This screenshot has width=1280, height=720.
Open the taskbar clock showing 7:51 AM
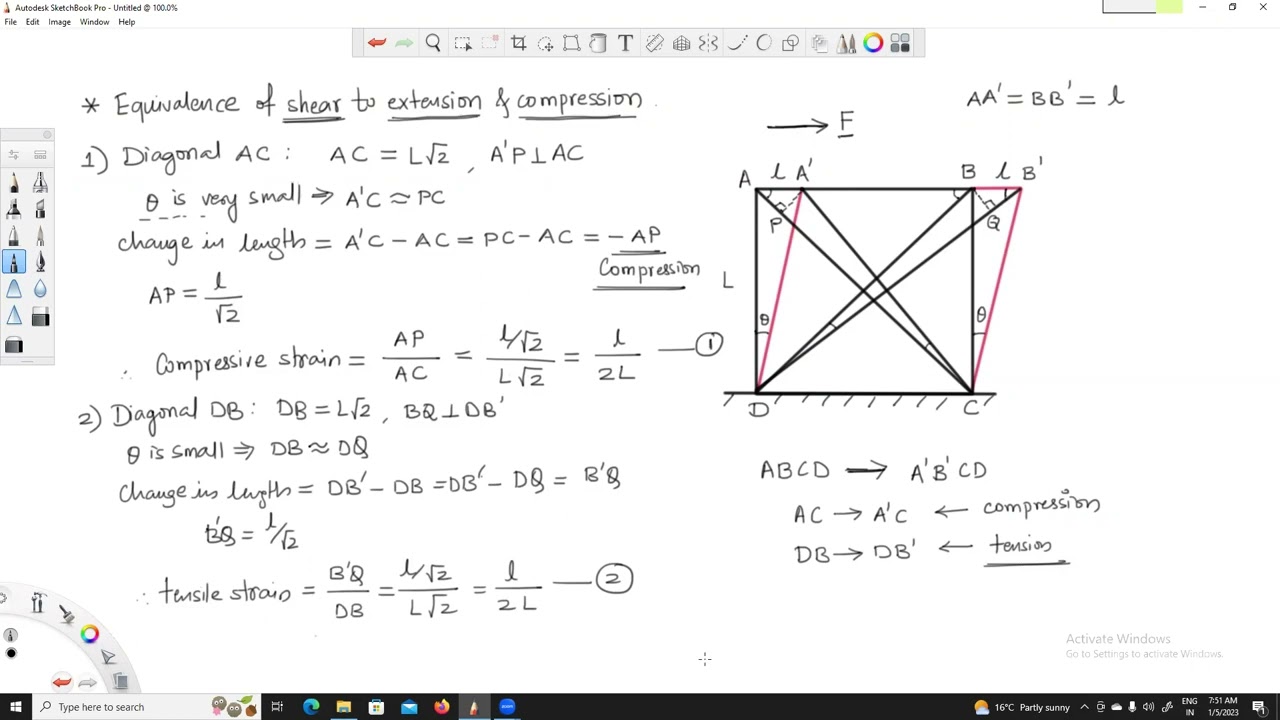tap(1224, 707)
